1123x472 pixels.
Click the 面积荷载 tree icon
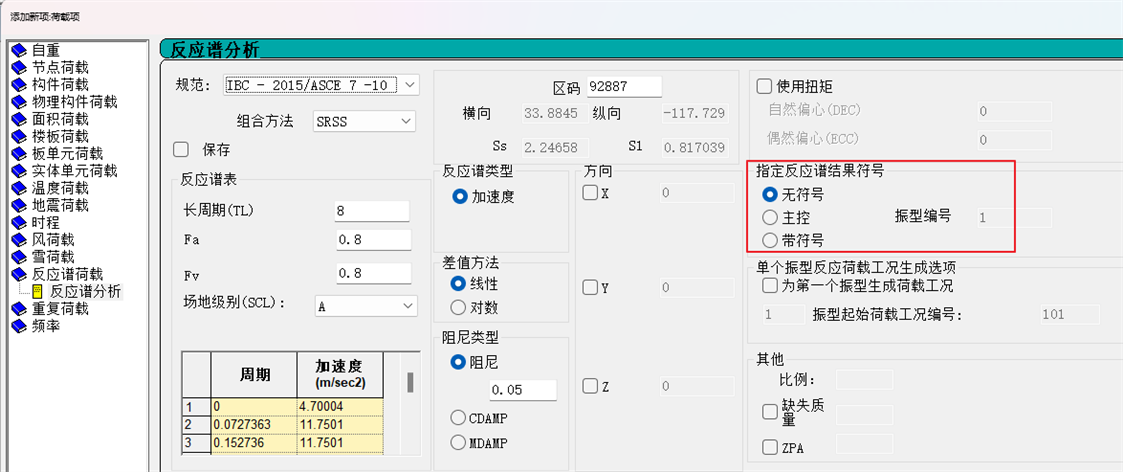[x=19, y=119]
